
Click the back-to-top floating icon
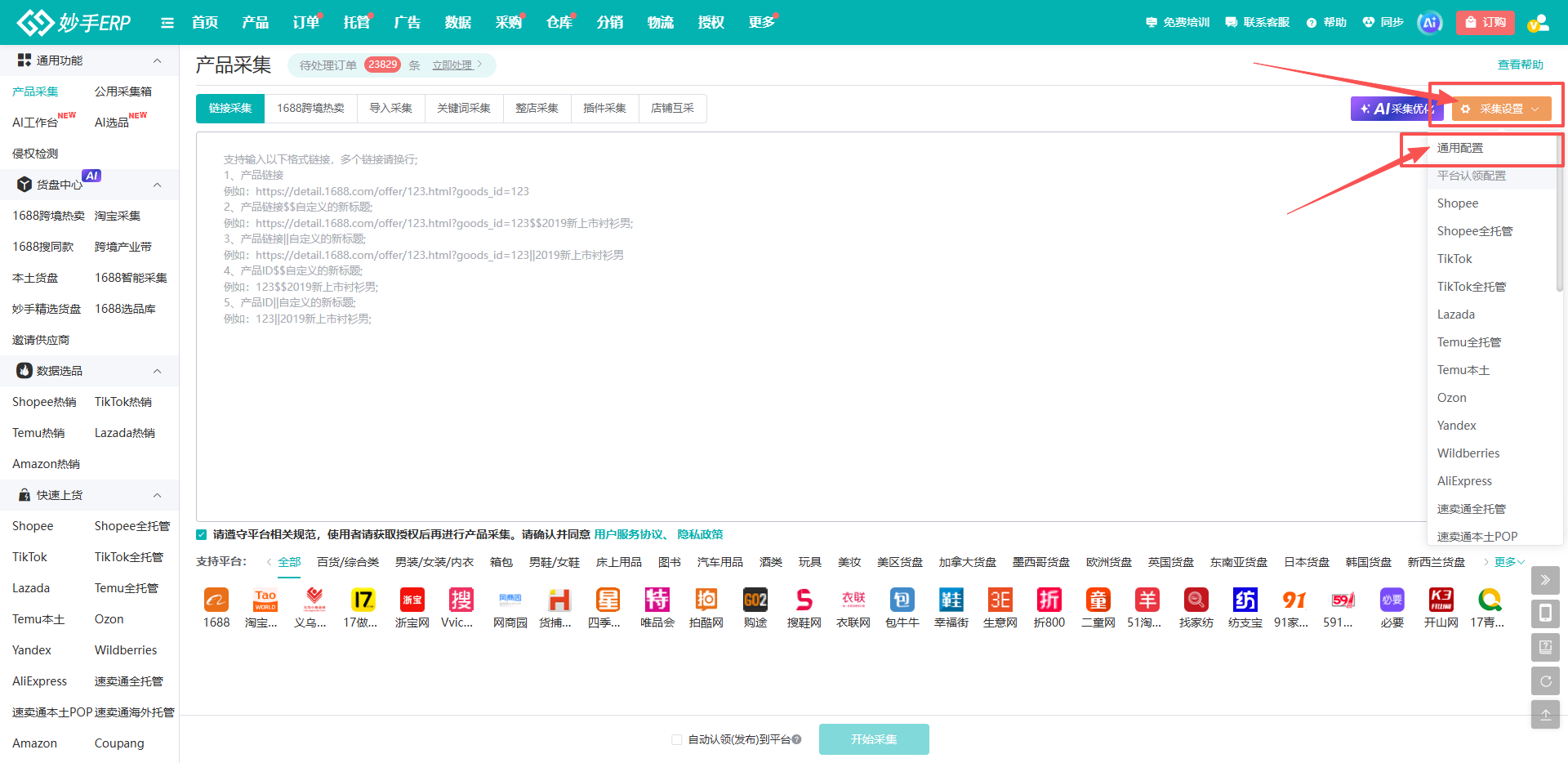coord(1545,715)
